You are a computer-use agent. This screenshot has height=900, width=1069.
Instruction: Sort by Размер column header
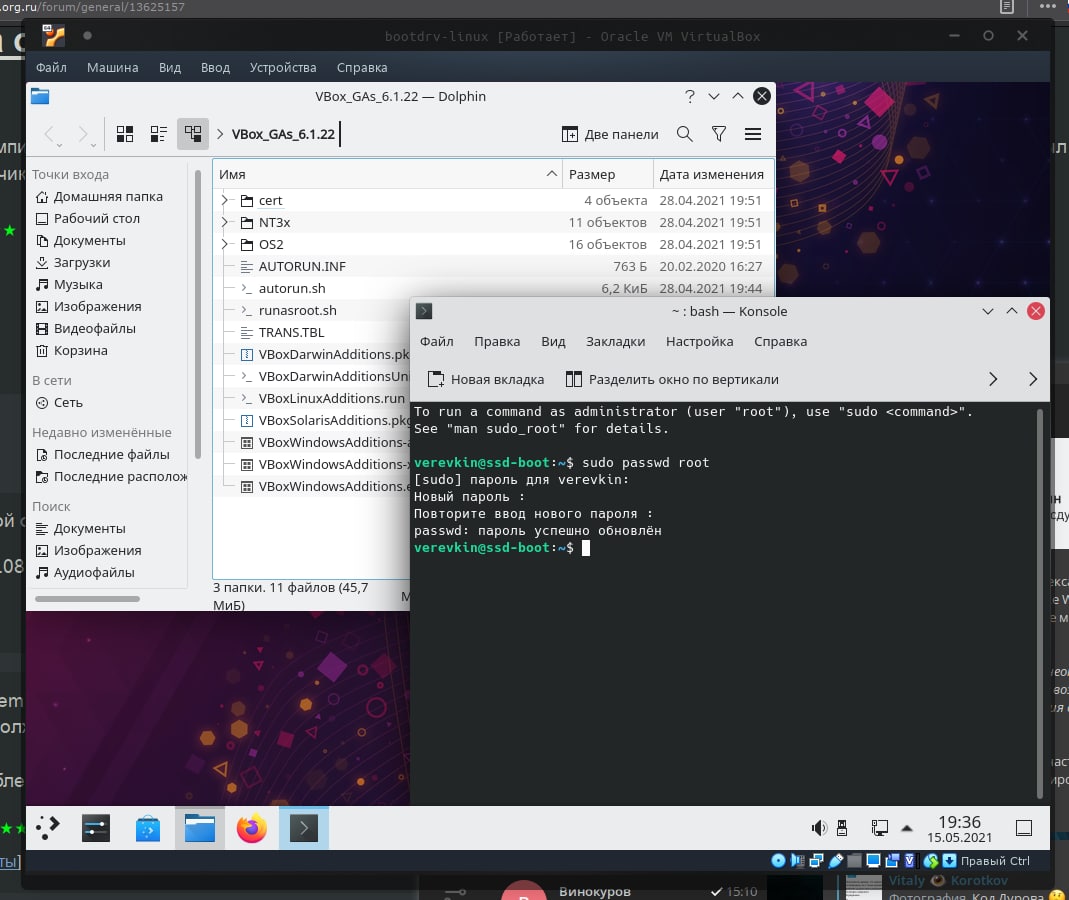tap(607, 175)
